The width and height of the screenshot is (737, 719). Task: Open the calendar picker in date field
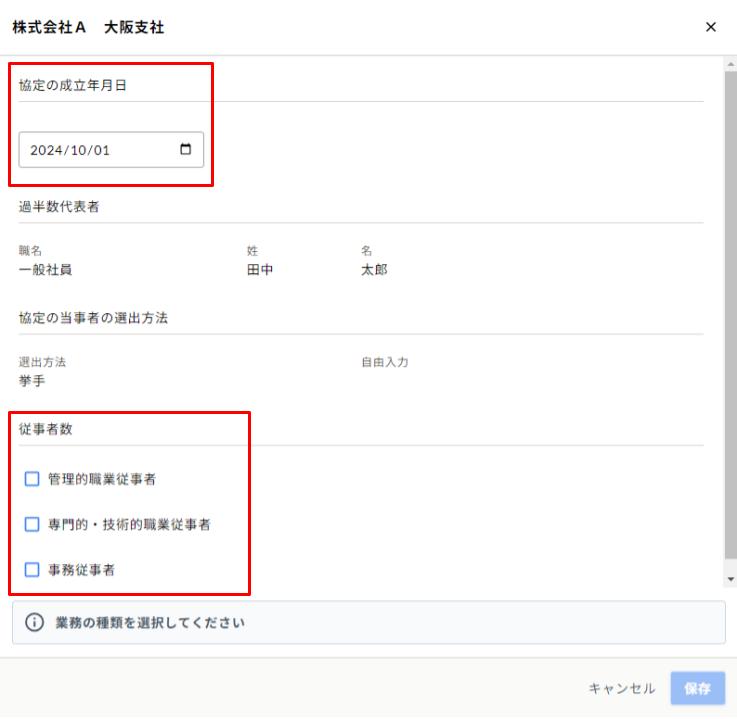pos(185,150)
